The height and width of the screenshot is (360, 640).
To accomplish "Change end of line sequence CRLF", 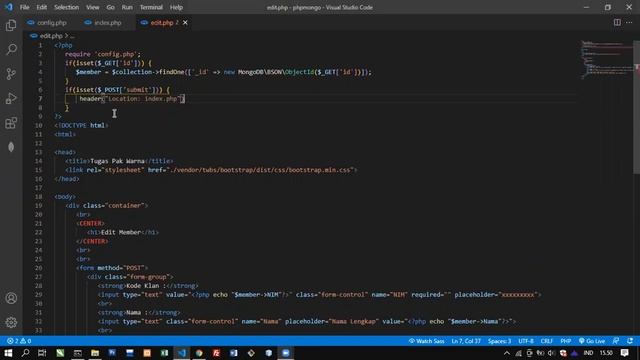I will coord(546,341).
